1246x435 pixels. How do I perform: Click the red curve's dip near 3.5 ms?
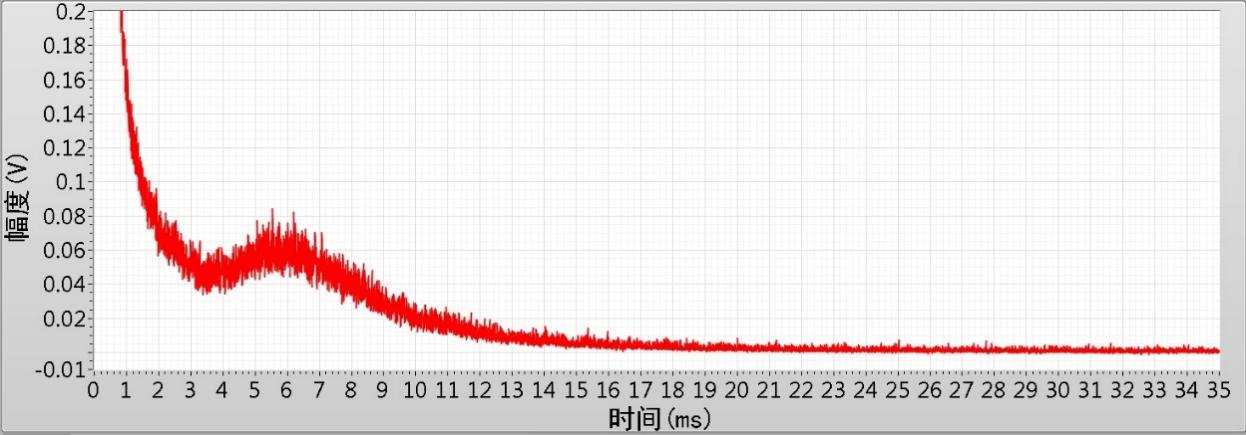click(x=207, y=273)
